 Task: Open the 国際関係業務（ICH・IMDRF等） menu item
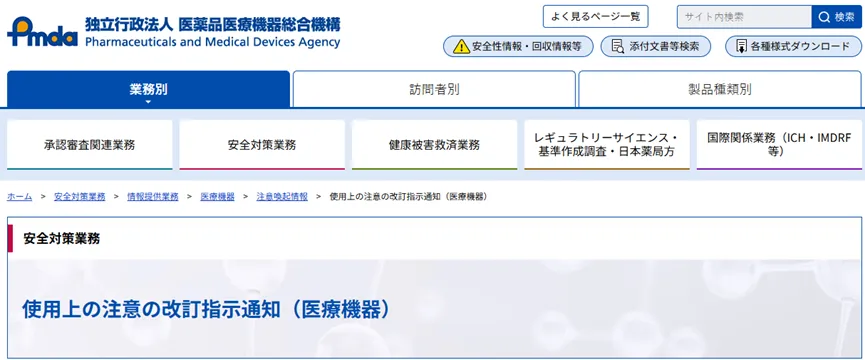[x=779, y=145]
